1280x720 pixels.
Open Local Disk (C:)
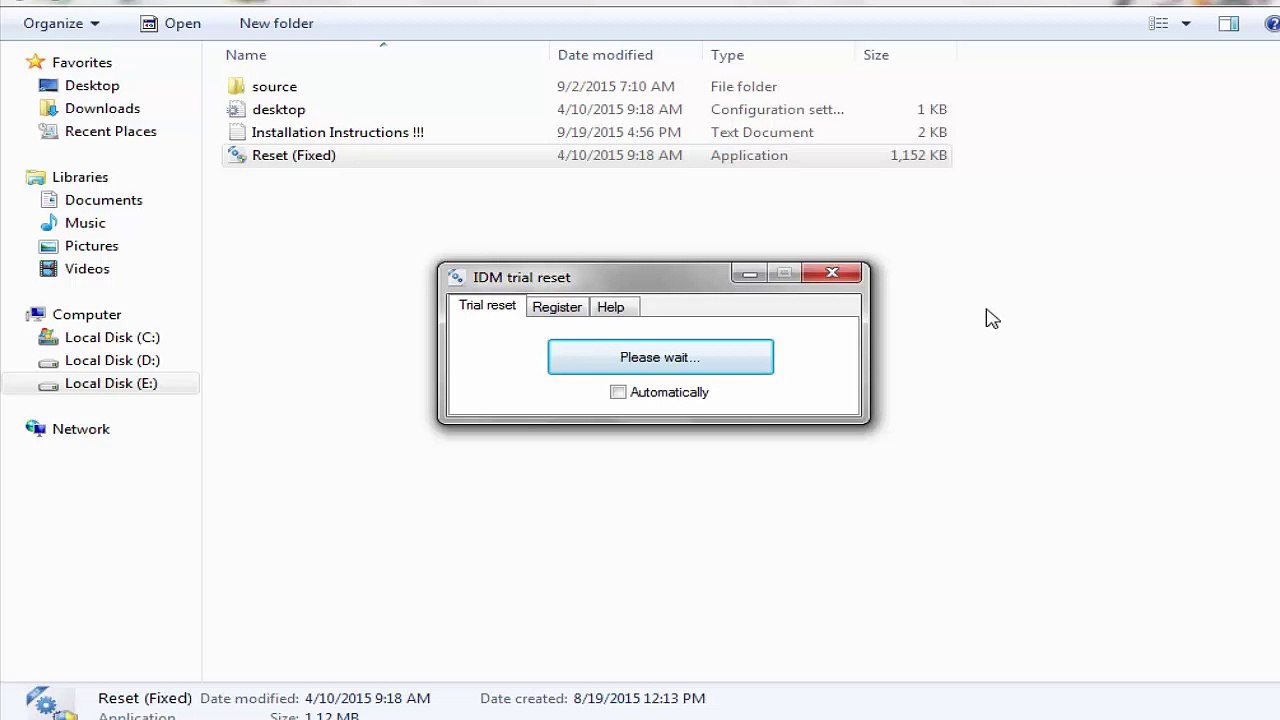point(112,337)
